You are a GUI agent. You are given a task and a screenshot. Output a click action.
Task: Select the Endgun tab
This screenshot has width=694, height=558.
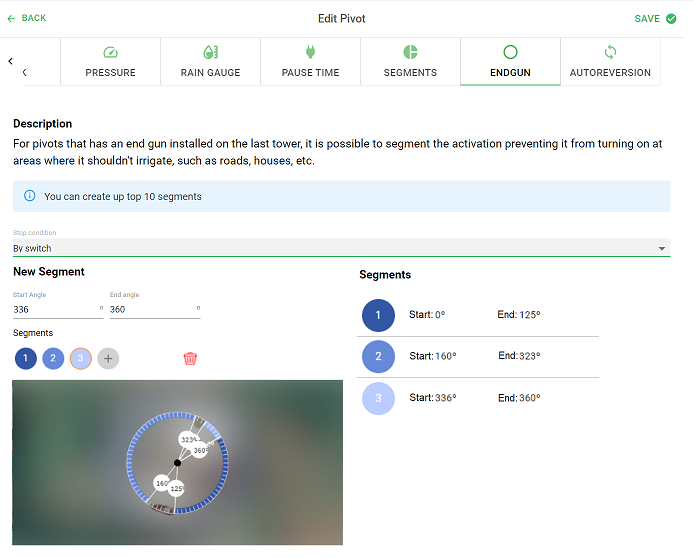(510, 62)
